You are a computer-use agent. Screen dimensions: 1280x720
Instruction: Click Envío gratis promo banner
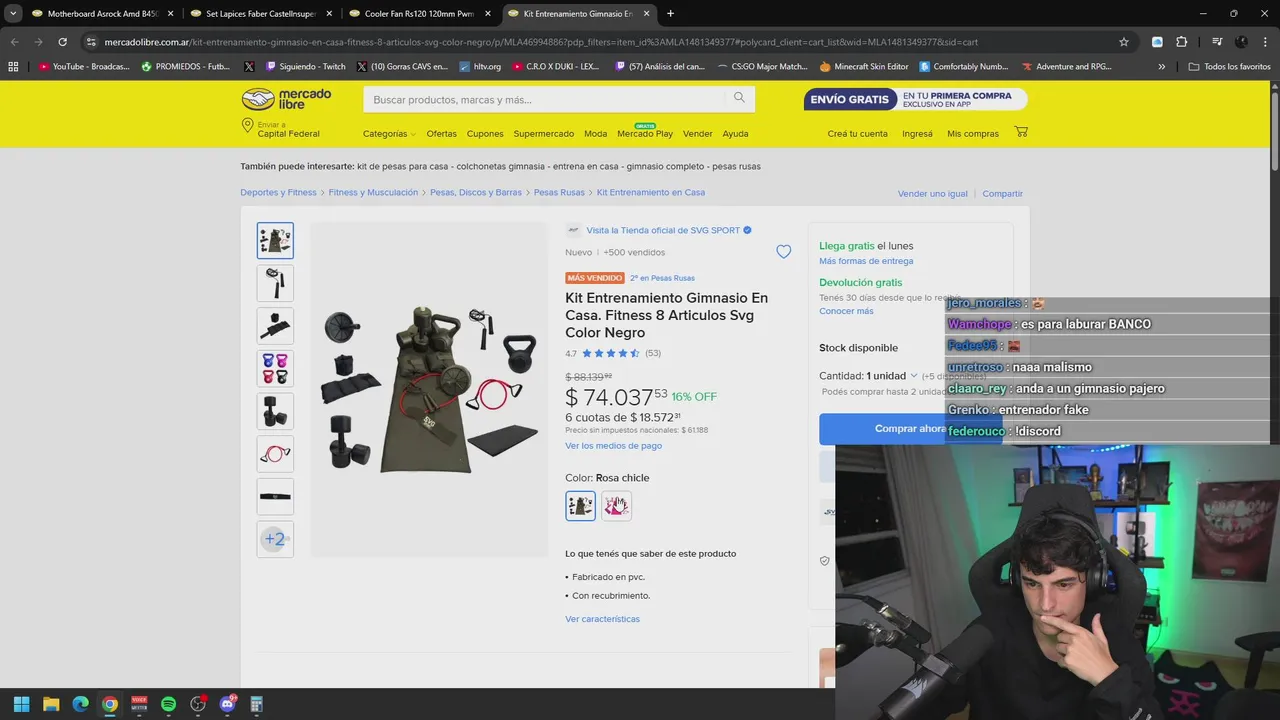915,99
